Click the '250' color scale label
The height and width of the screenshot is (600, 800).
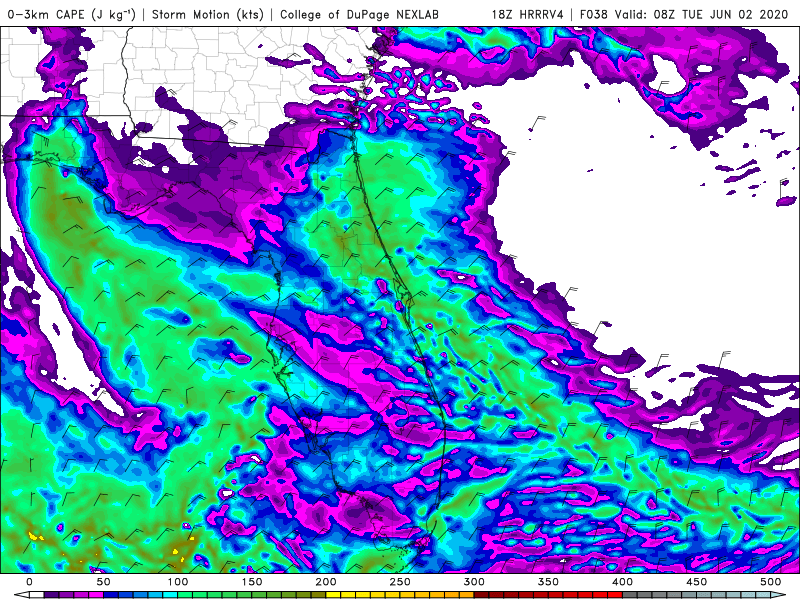400,582
